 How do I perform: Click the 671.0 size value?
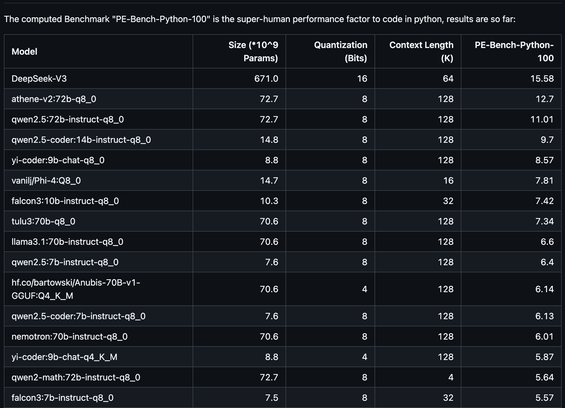click(x=266, y=79)
